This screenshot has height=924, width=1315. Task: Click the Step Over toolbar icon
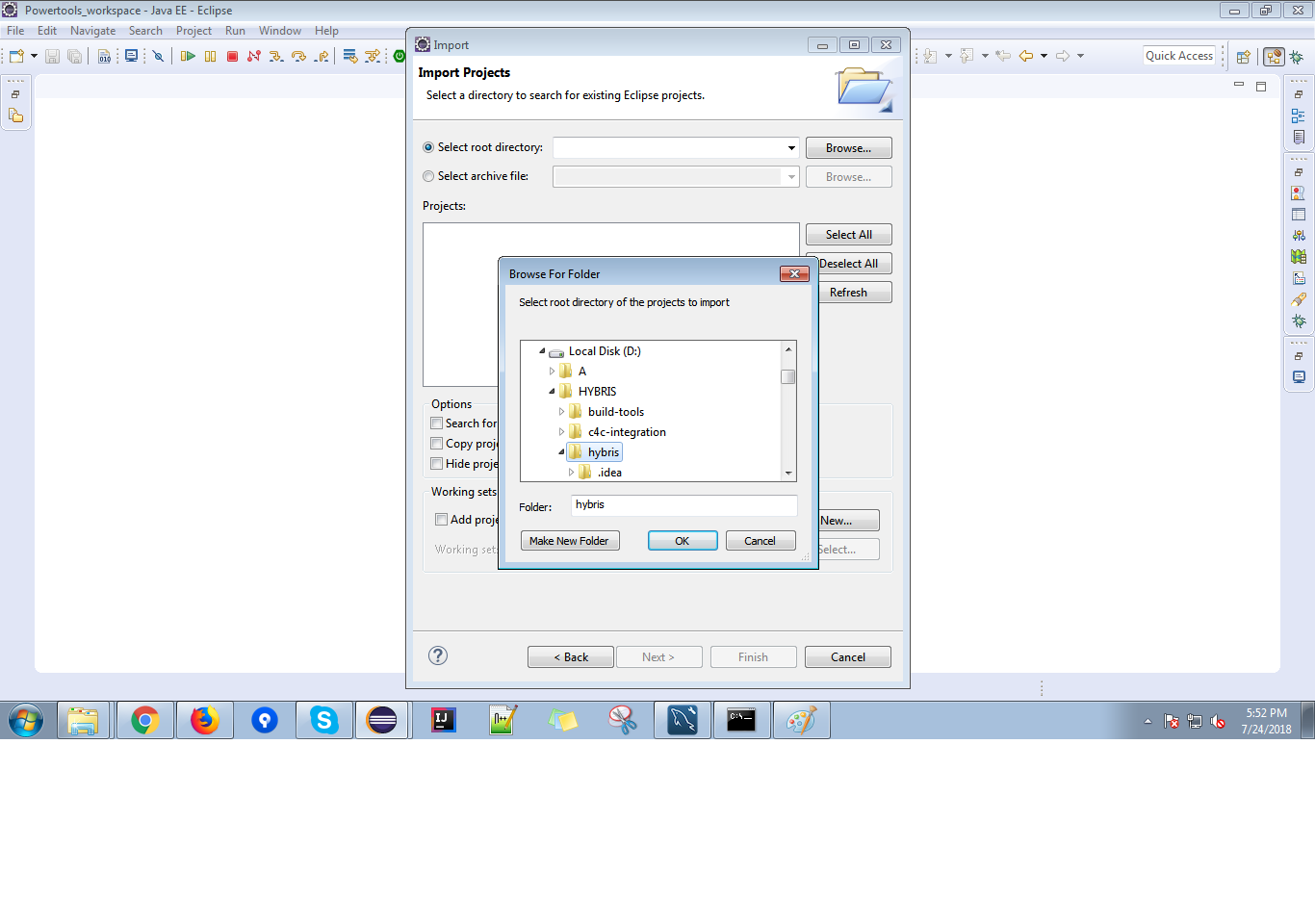point(300,56)
